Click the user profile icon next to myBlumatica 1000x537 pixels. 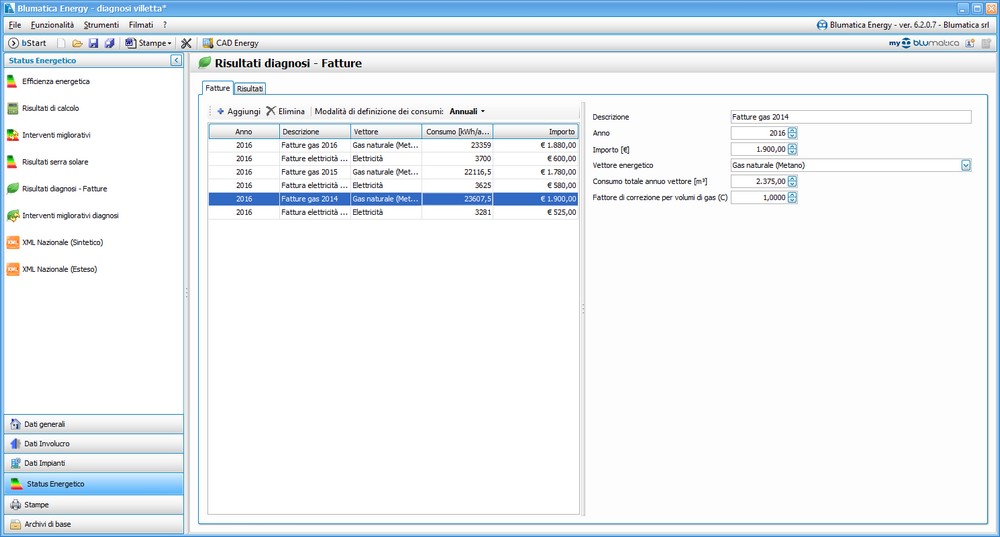point(970,43)
